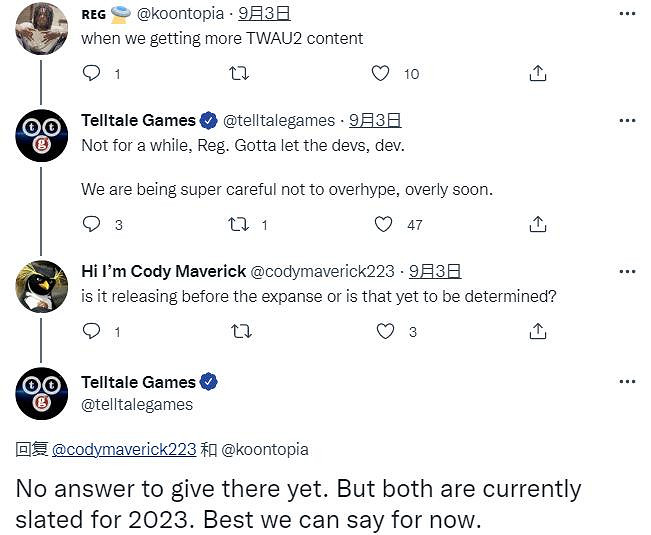Share REG's tweet via share icon

tap(537, 73)
